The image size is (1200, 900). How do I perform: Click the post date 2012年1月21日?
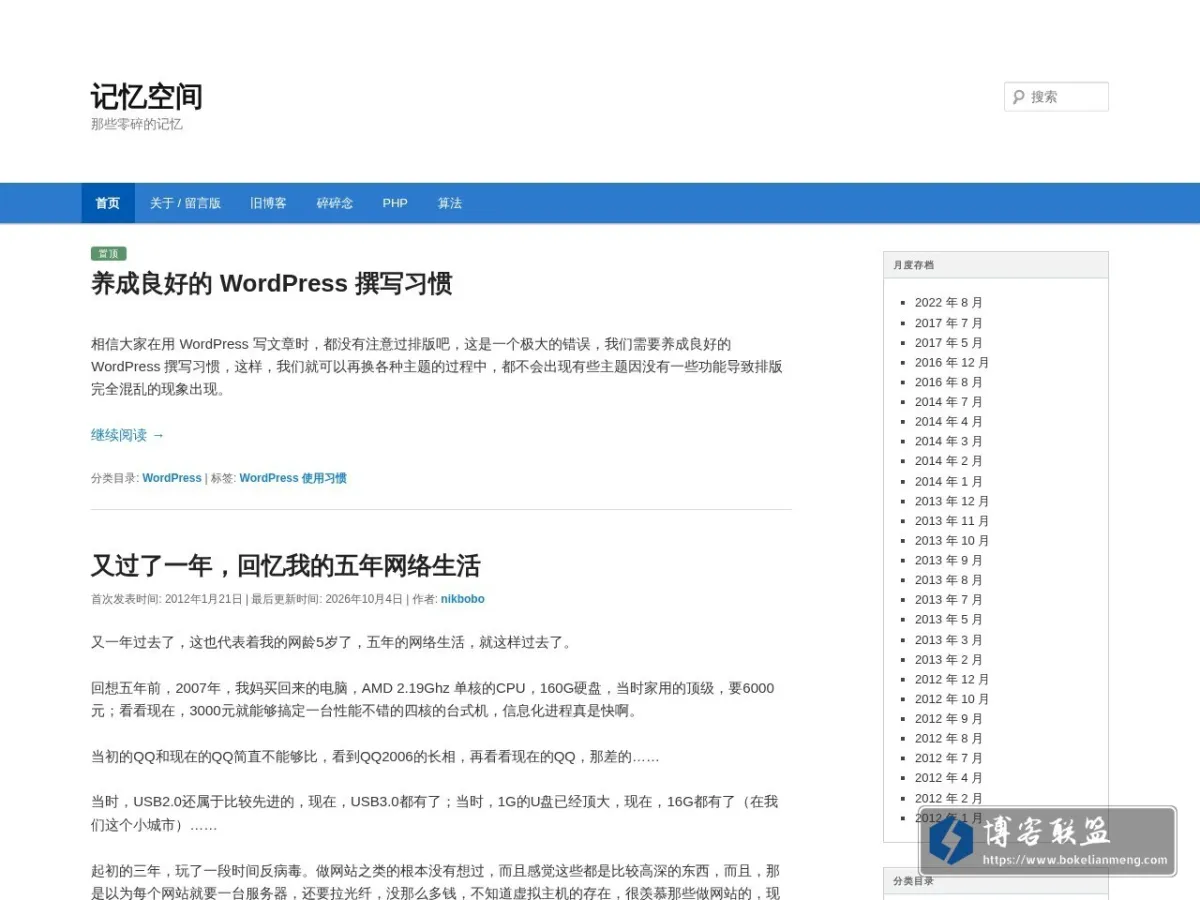pyautogui.click(x=204, y=599)
